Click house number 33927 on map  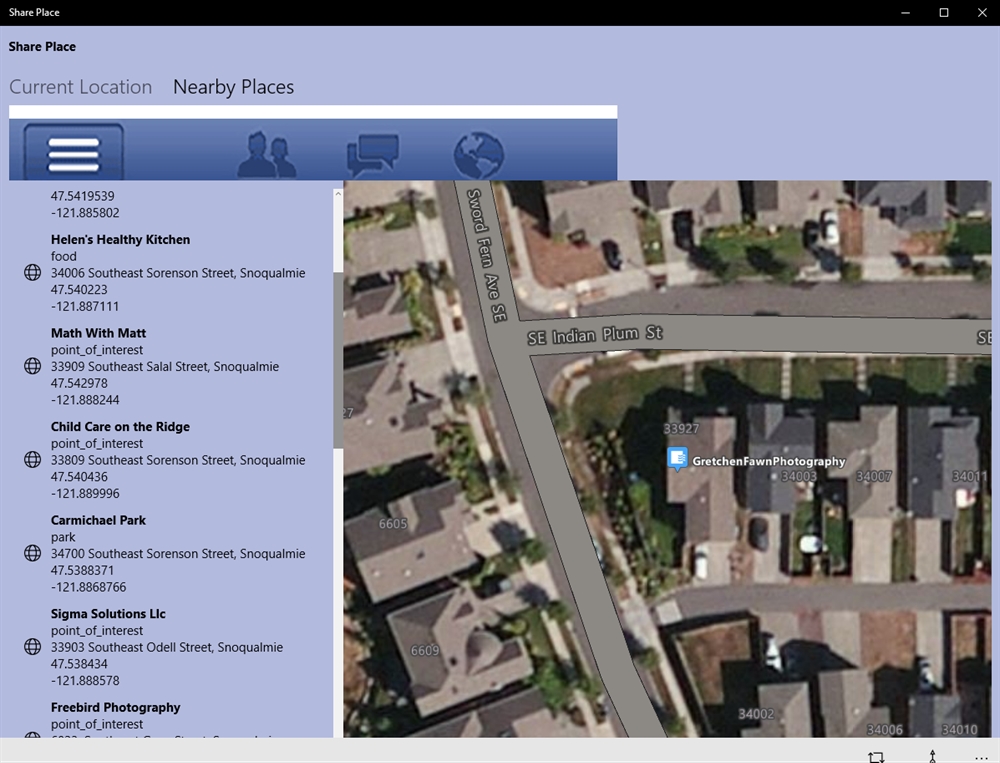click(x=681, y=428)
